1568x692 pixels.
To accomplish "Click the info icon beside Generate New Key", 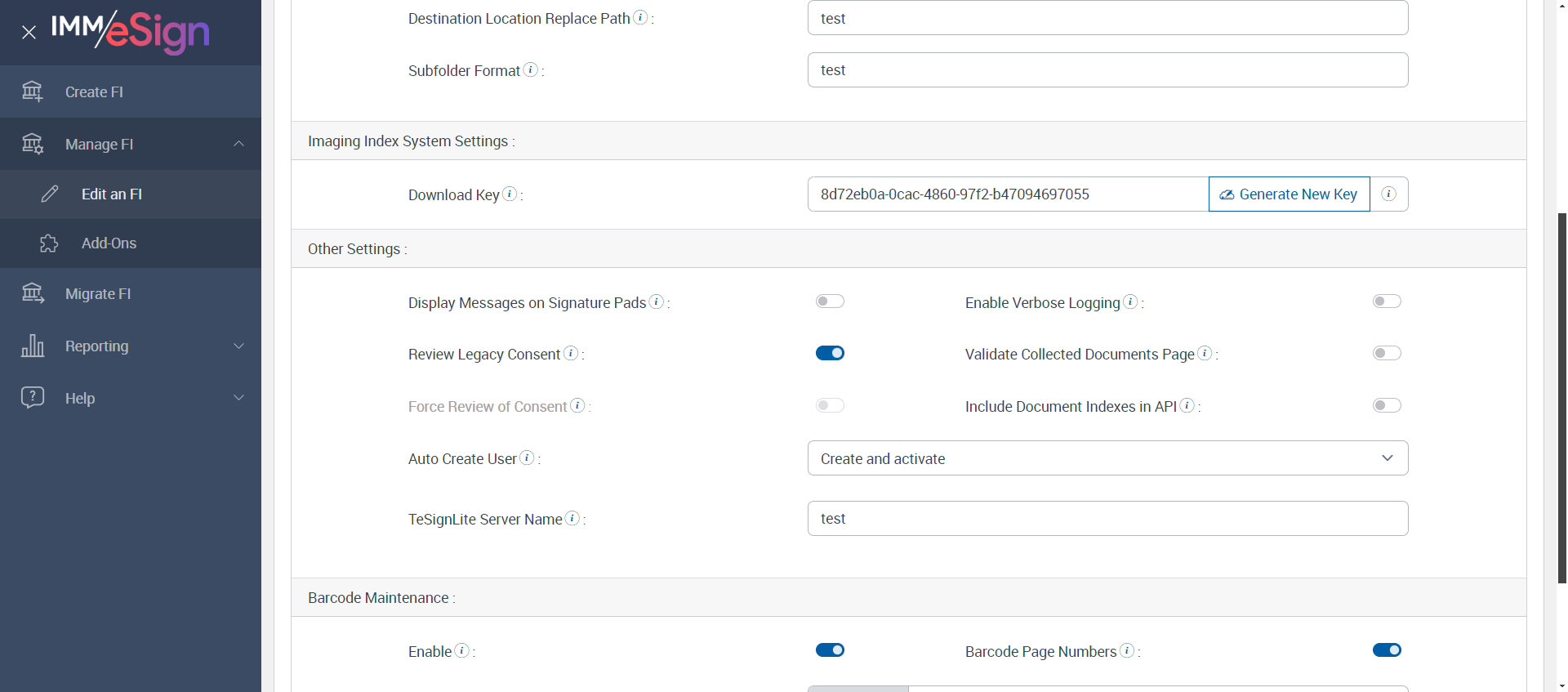I will 1388,194.
